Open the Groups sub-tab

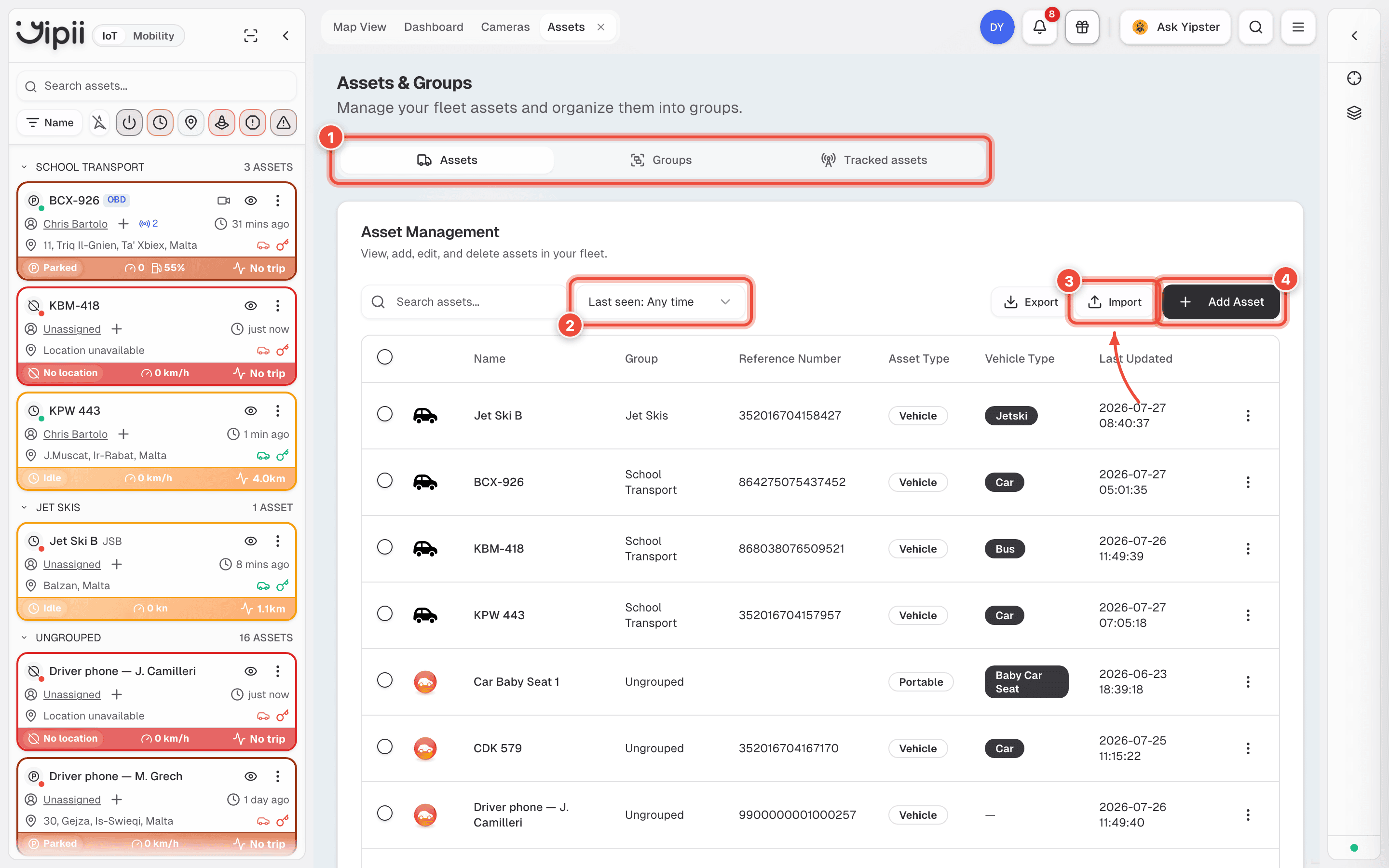coord(660,160)
